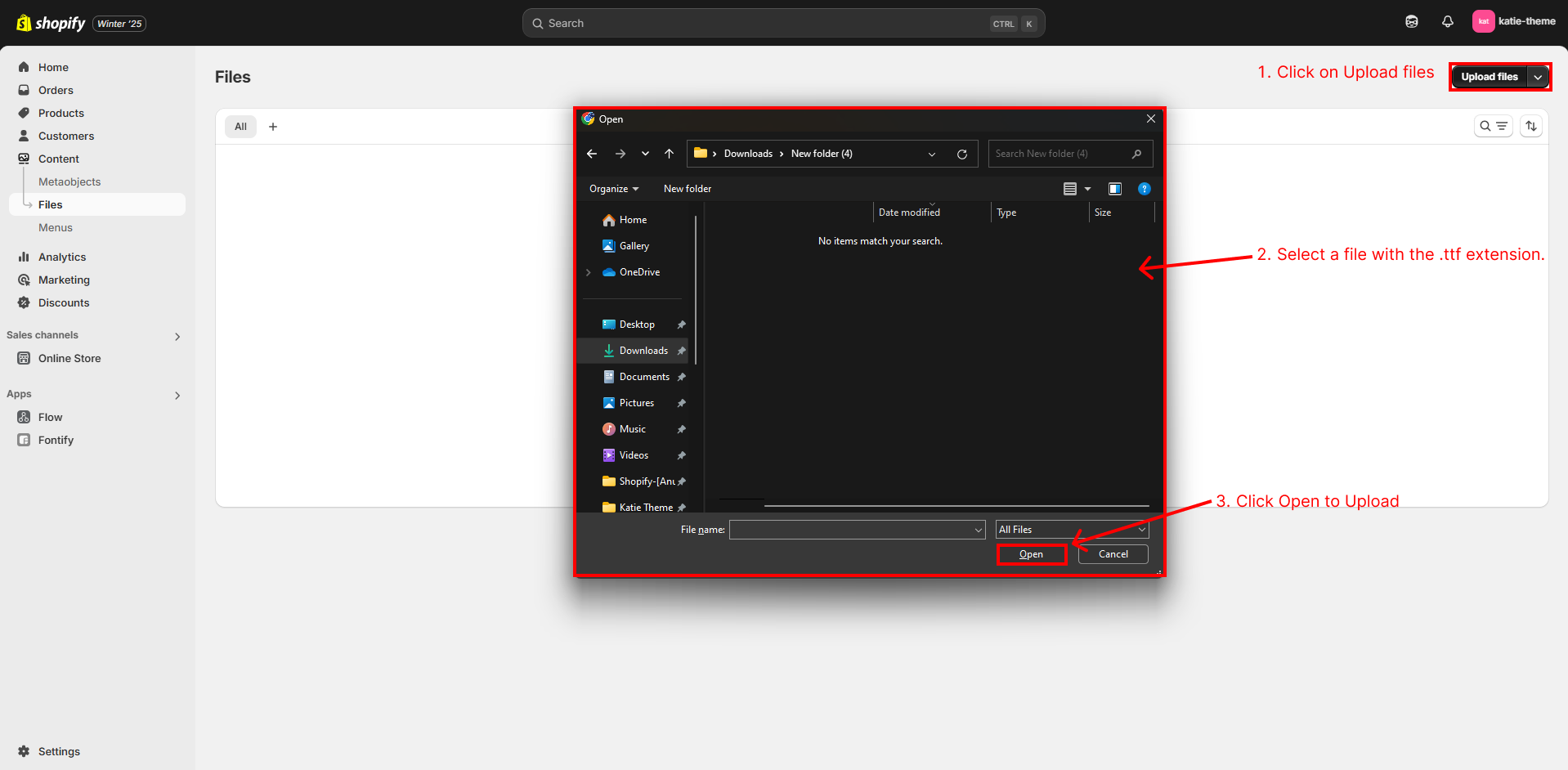
Task: Expand the Organize menu
Action: point(613,189)
